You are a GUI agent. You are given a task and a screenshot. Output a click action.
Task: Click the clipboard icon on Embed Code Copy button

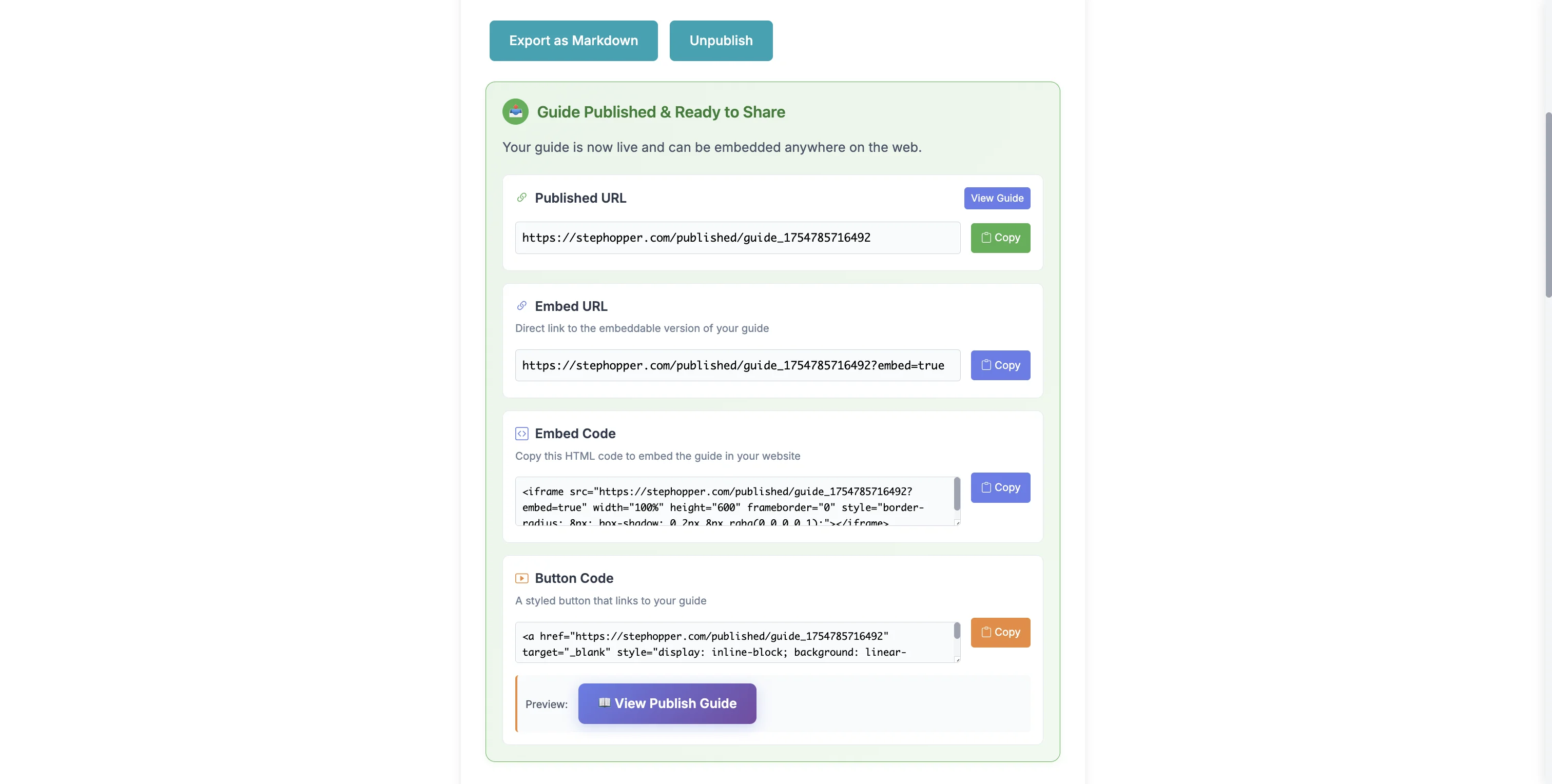[986, 487]
